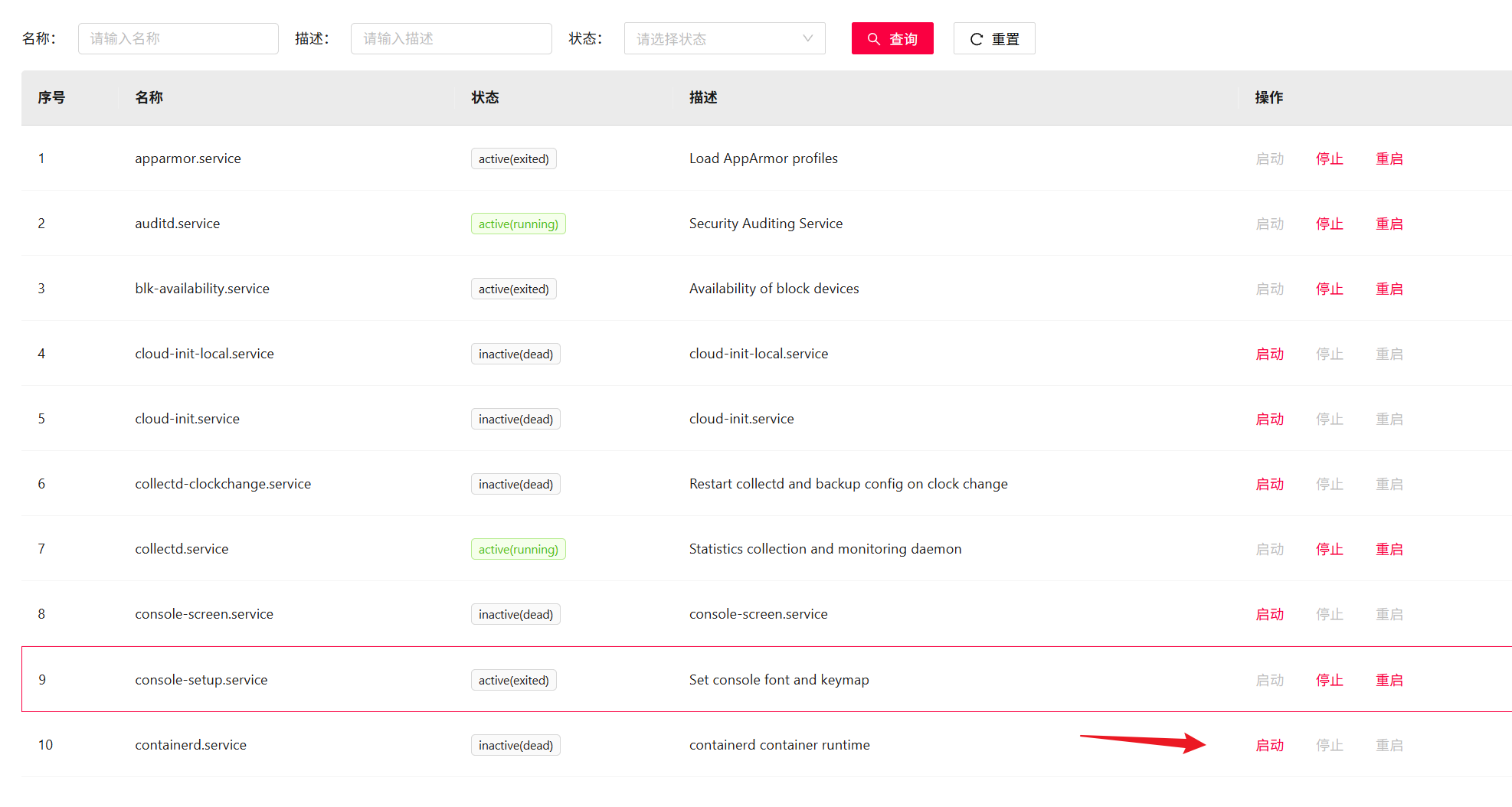
Task: Click the active(running) tag for collectd.service
Action: tap(519, 549)
